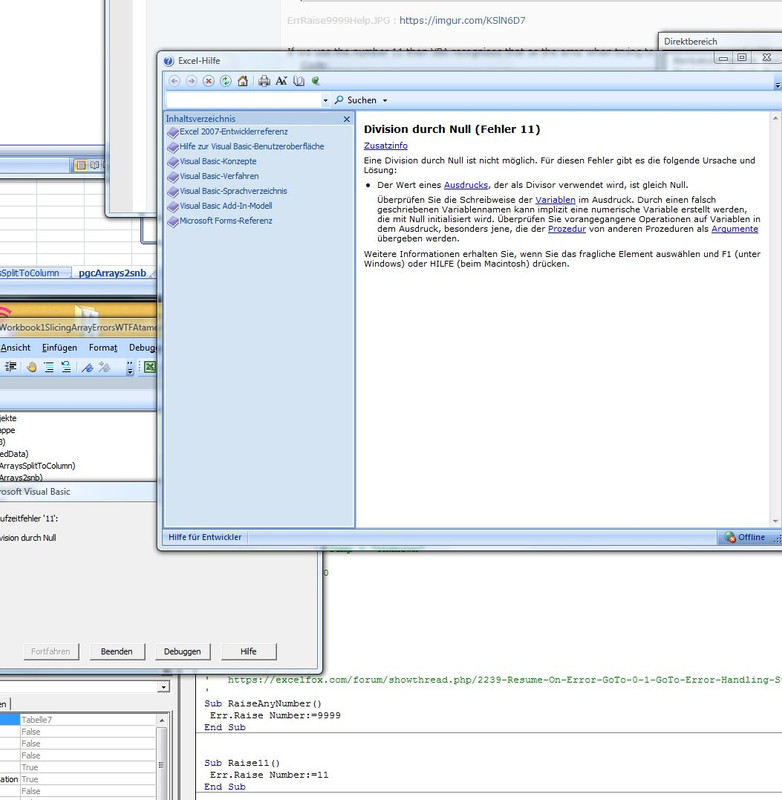Open the help search box history dropdown
This screenshot has height=800, width=782.
[325, 101]
